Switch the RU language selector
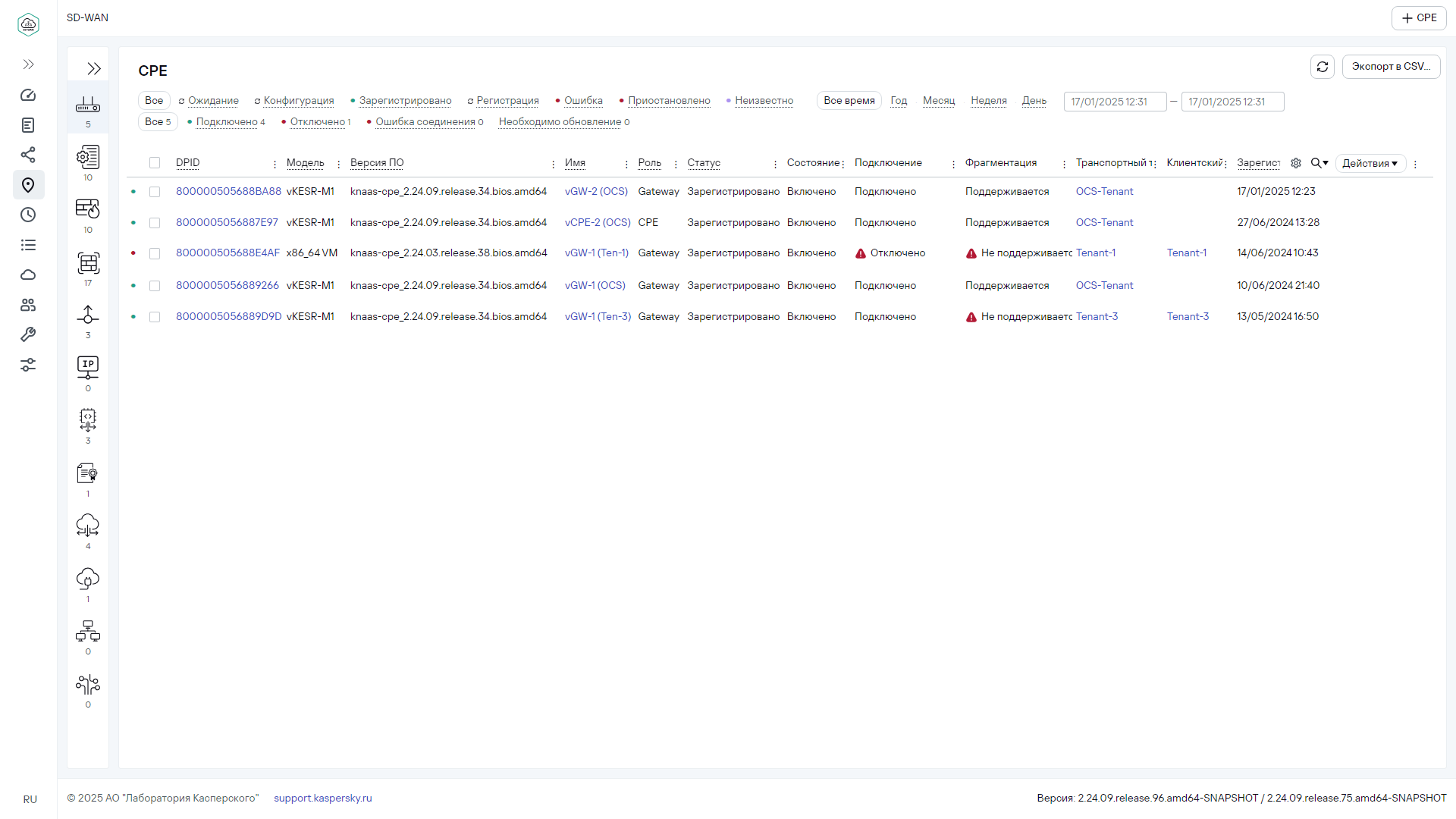The width and height of the screenshot is (1456, 819). (30, 799)
